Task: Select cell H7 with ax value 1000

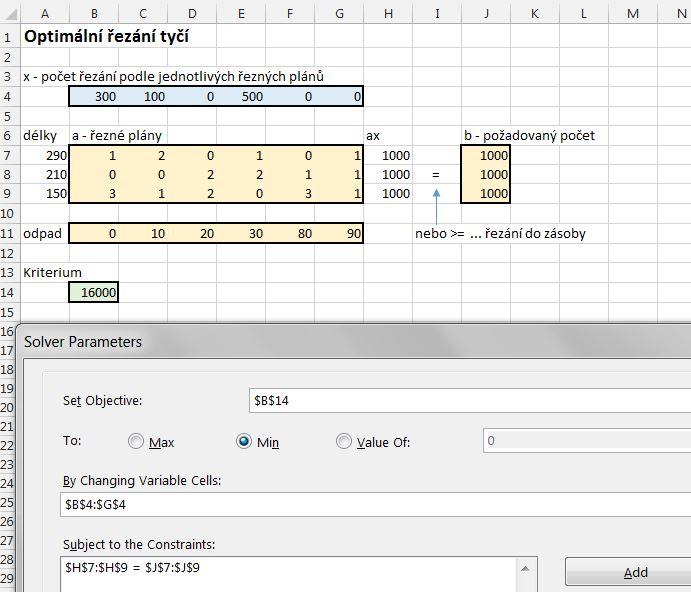Action: tap(388, 155)
